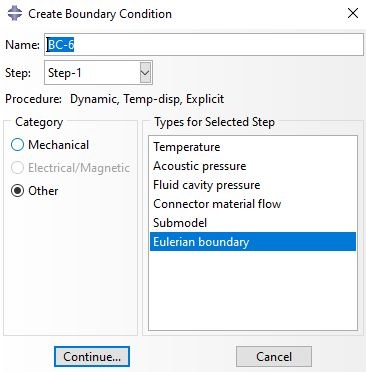Click the Types for Selected Step heading
Image resolution: width=366 pixels, height=372 pixels.
pos(214,122)
